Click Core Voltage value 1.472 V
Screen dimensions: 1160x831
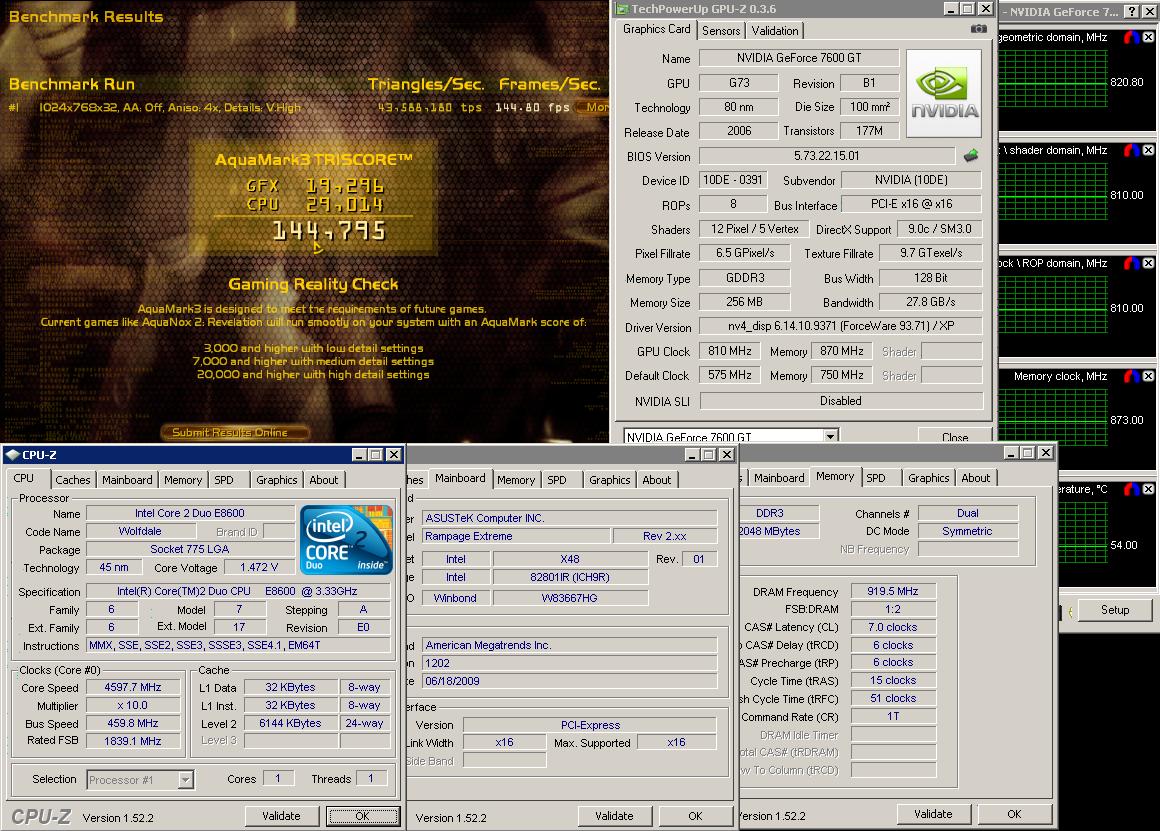point(259,567)
